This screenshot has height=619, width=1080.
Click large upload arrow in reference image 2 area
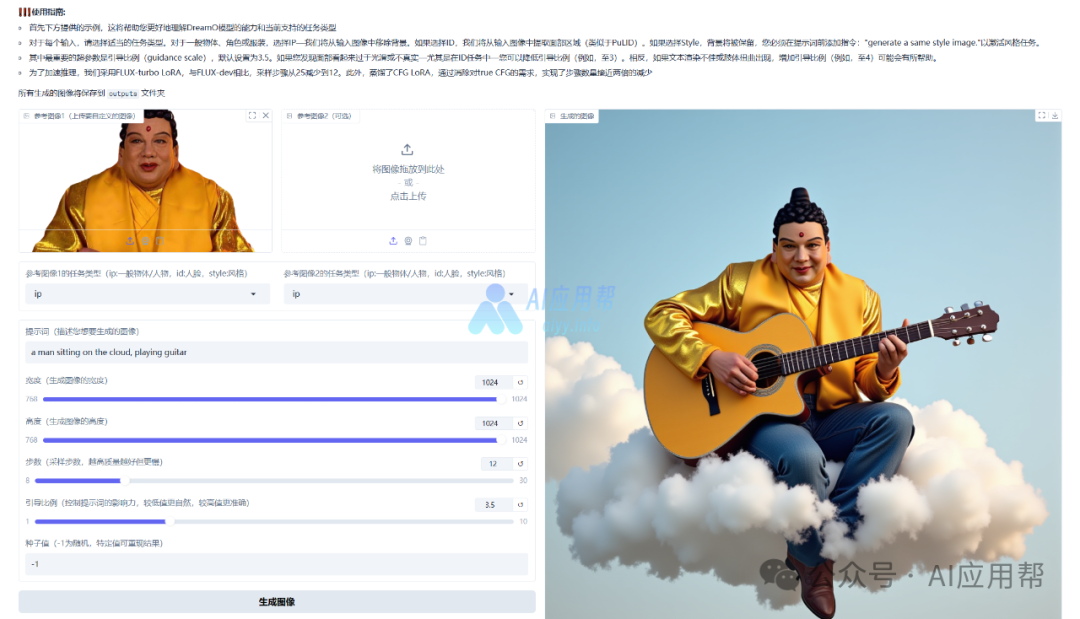point(407,149)
